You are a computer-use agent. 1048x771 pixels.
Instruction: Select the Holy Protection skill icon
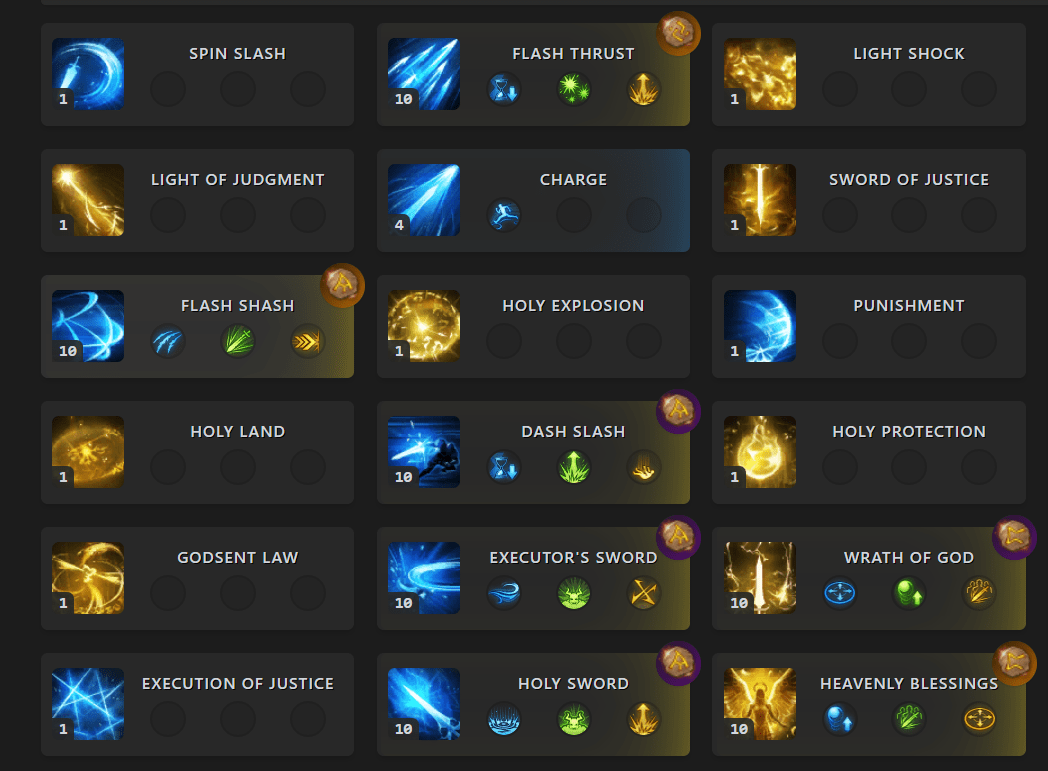(760, 452)
